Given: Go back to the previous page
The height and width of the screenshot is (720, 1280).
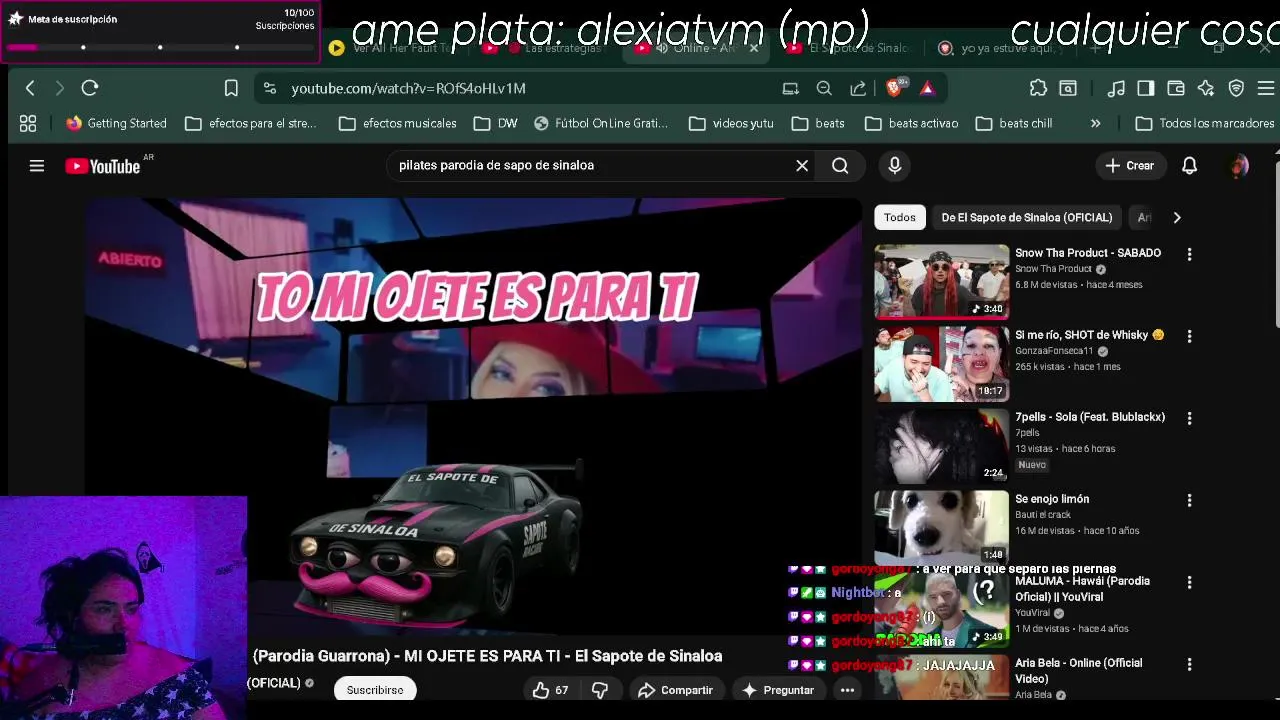Looking at the screenshot, I should click(x=30, y=88).
